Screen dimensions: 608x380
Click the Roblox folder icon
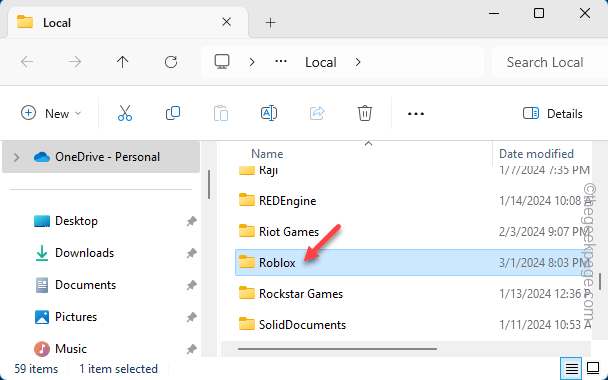click(x=247, y=263)
